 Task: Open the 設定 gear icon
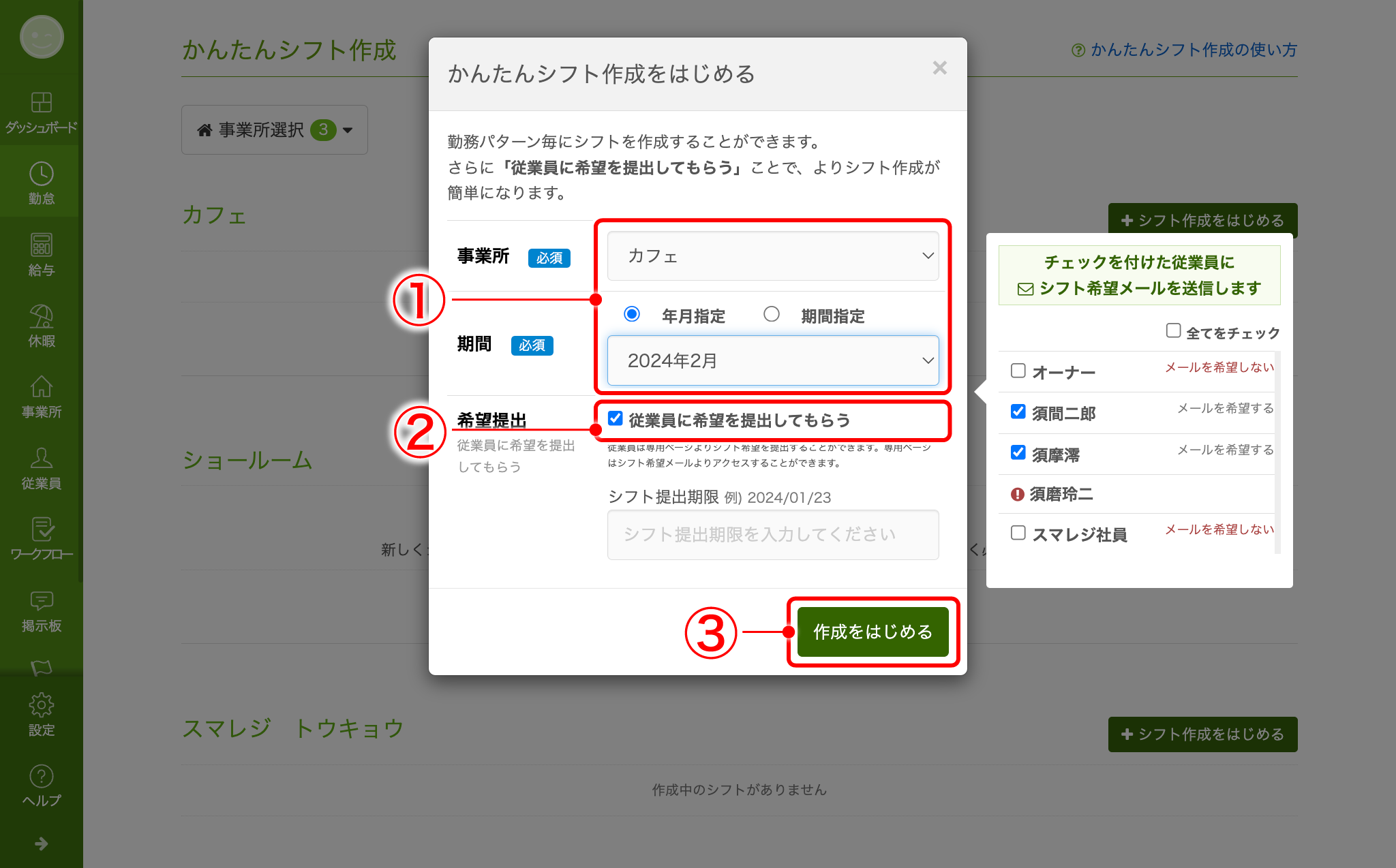(41, 705)
